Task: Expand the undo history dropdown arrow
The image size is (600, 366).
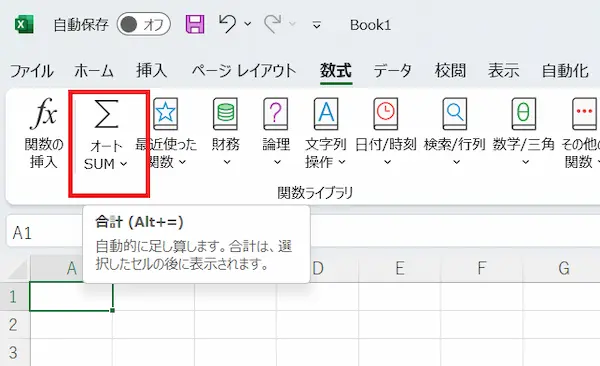Action: [x=248, y=24]
